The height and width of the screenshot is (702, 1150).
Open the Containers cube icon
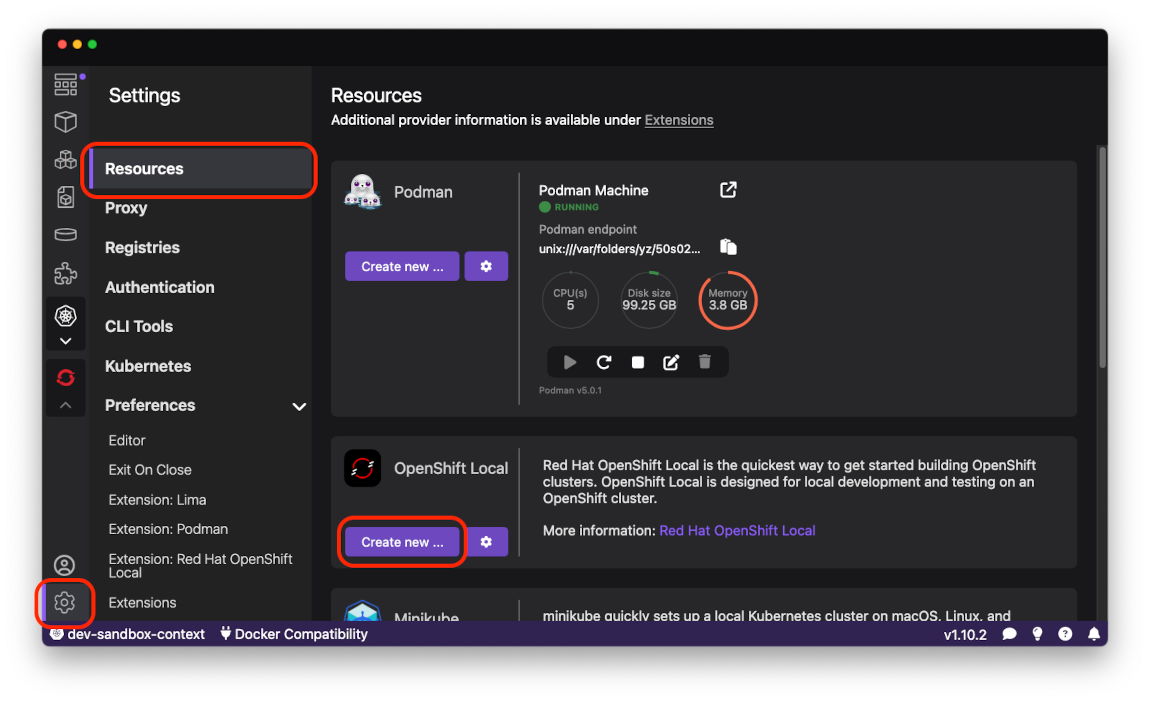point(65,122)
